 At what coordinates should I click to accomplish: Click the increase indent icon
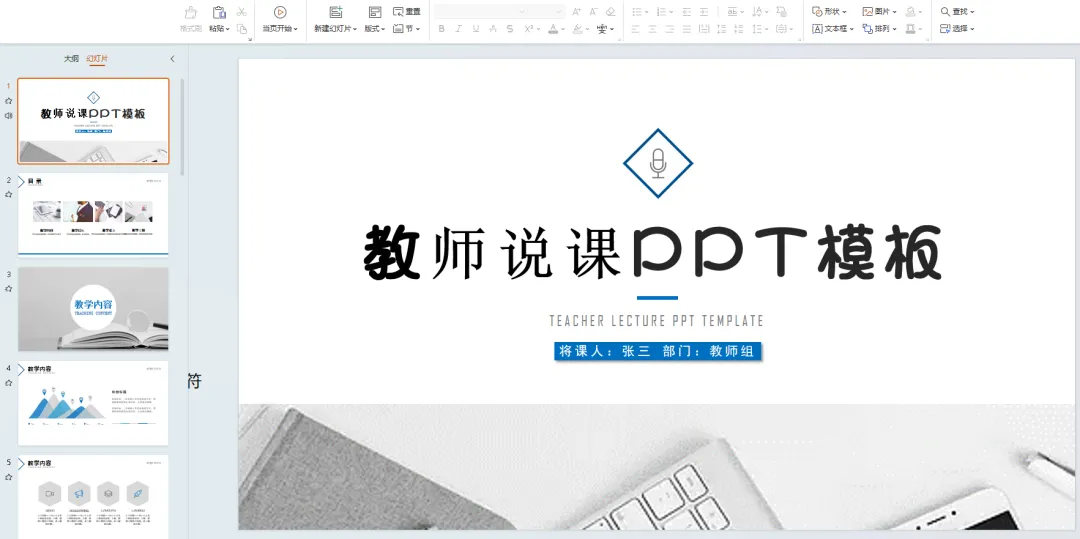click(703, 12)
